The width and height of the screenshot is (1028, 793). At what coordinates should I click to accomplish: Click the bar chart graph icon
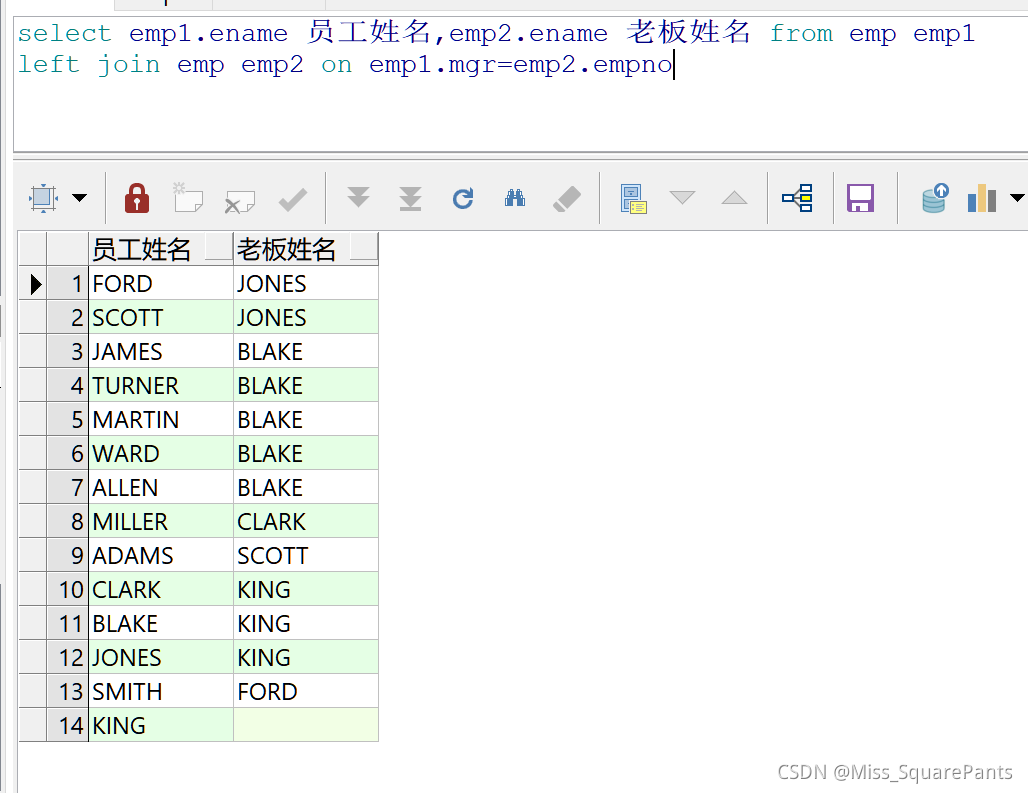(x=981, y=198)
